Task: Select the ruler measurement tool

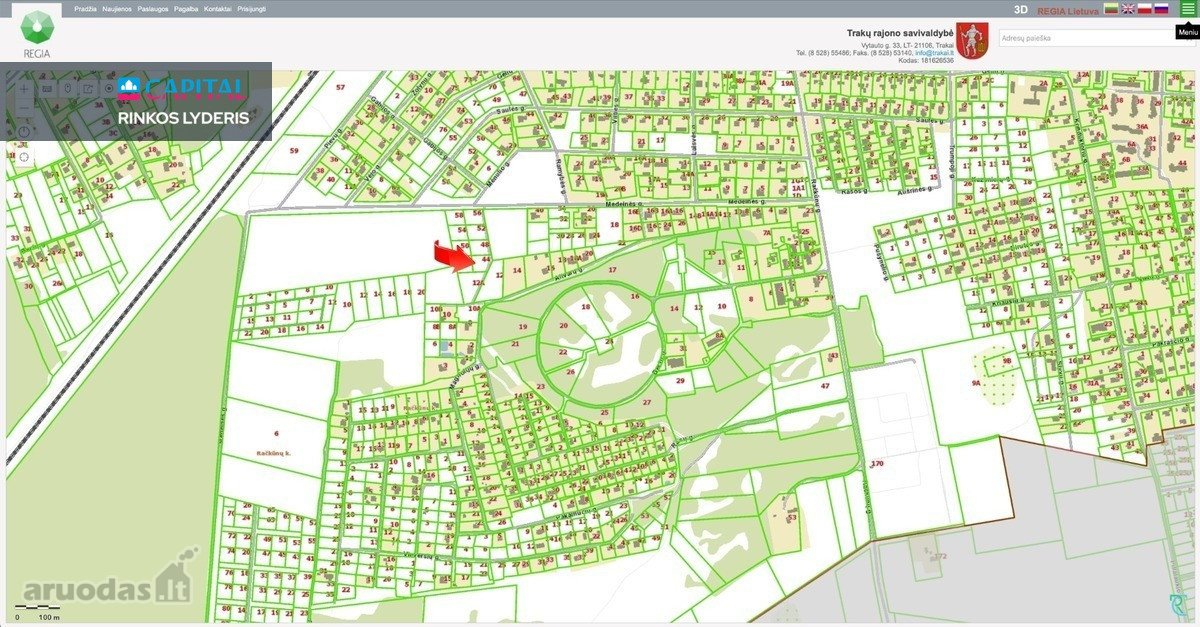Action: [46, 88]
